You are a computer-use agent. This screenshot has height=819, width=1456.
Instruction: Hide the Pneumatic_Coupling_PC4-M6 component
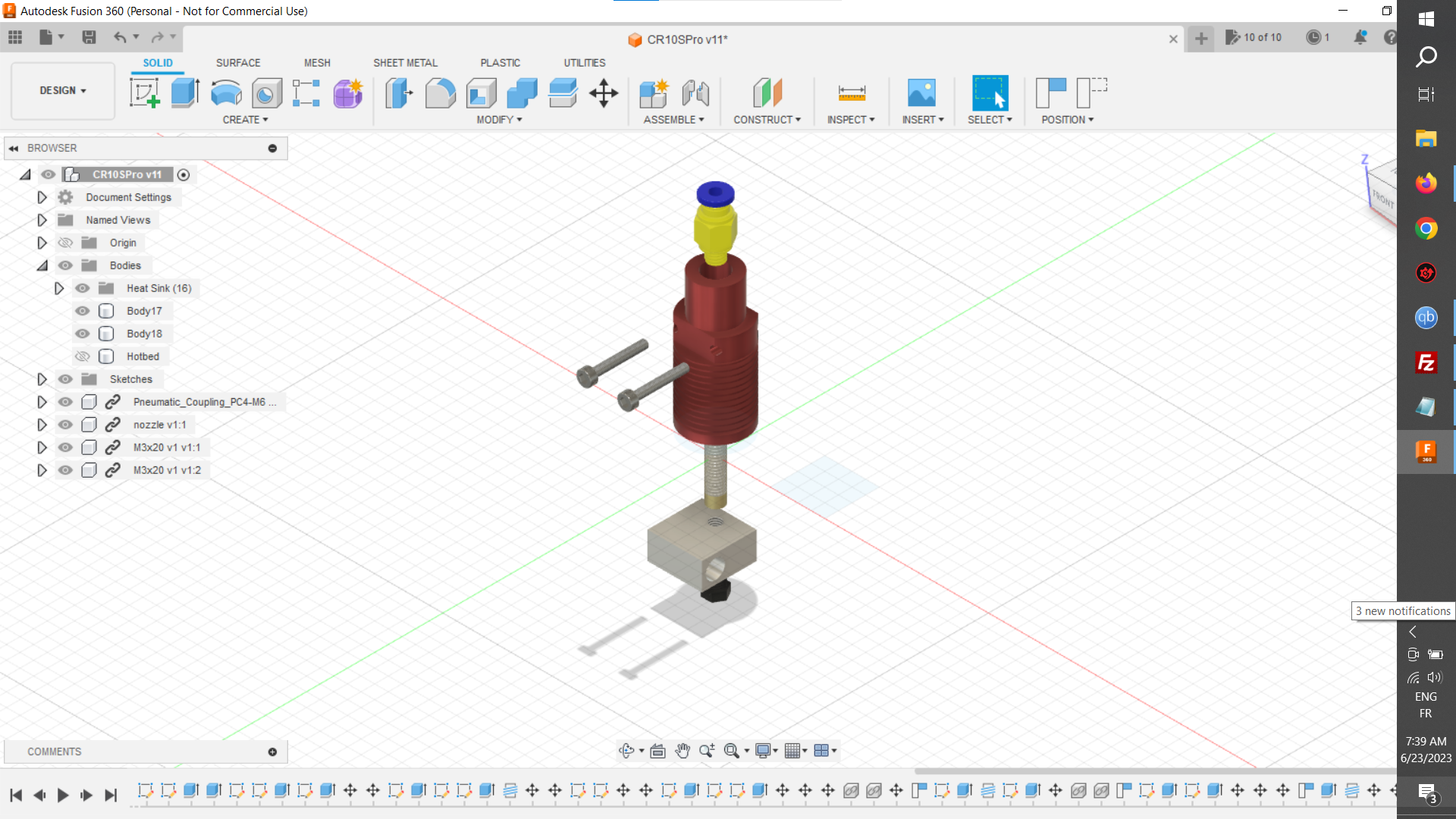[x=66, y=402]
